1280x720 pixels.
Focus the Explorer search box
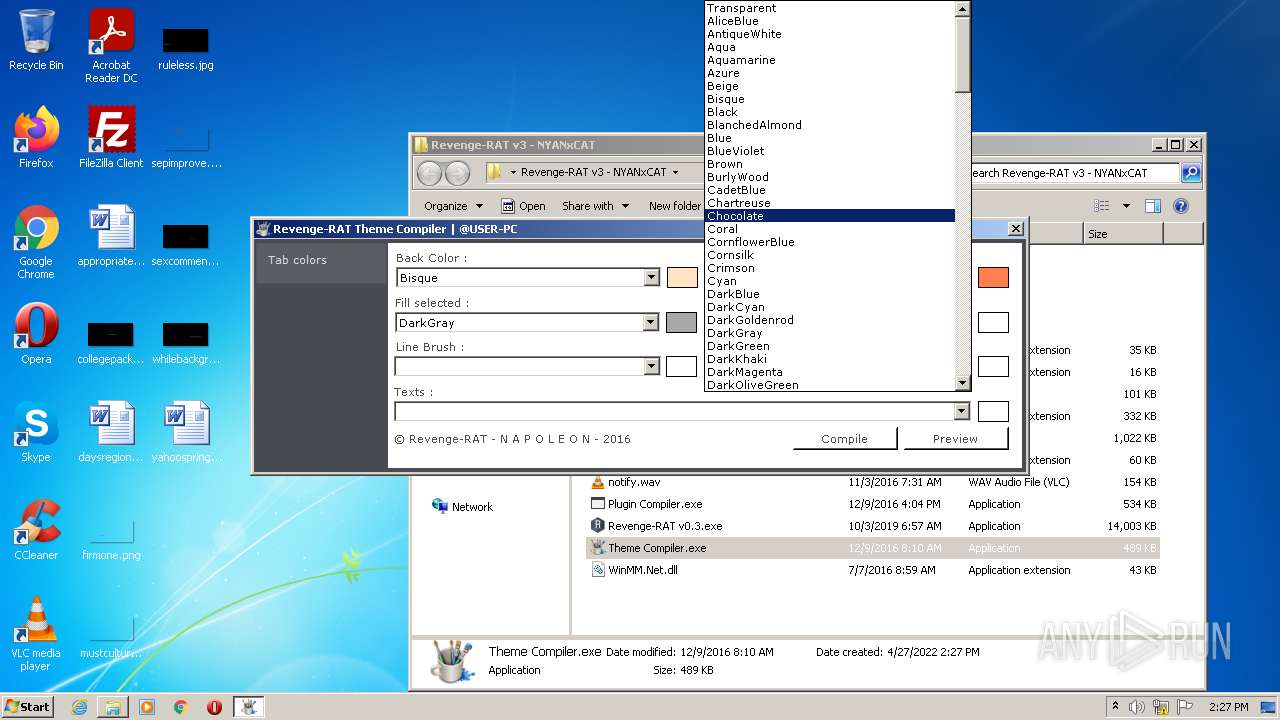click(x=1074, y=173)
